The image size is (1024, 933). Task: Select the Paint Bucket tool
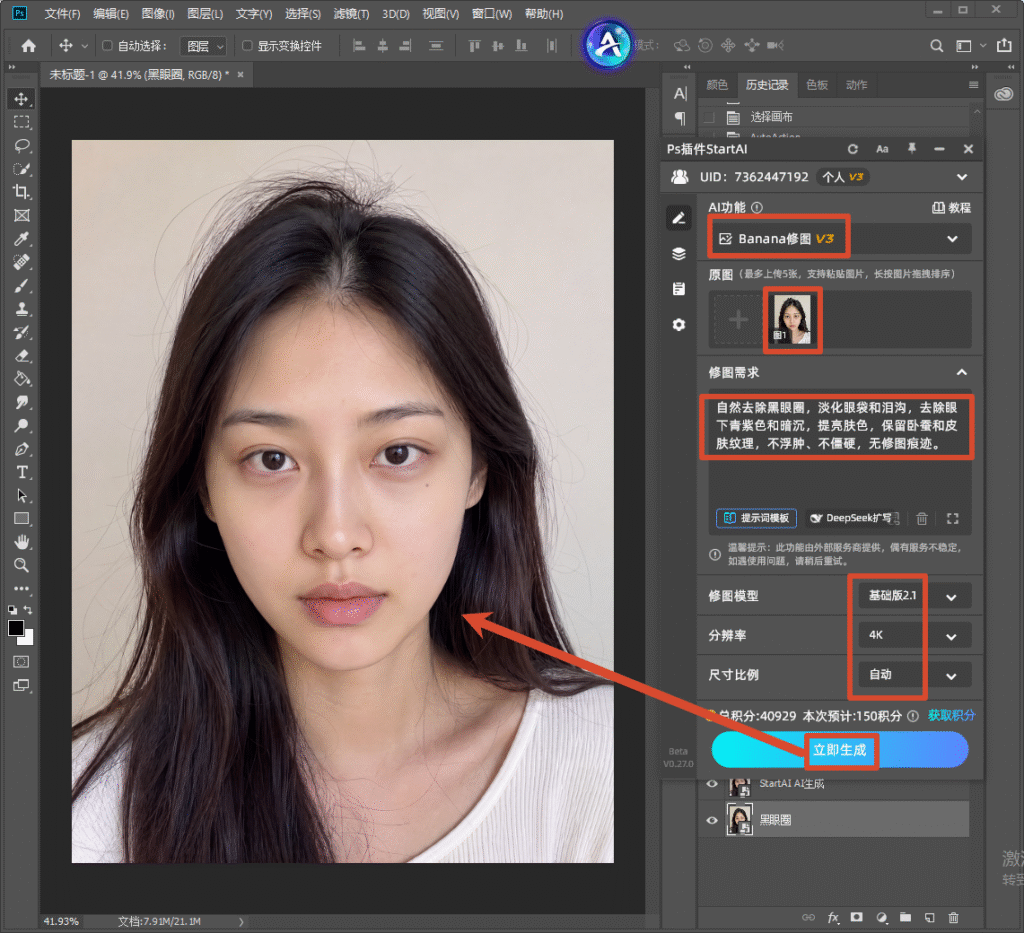click(x=22, y=379)
